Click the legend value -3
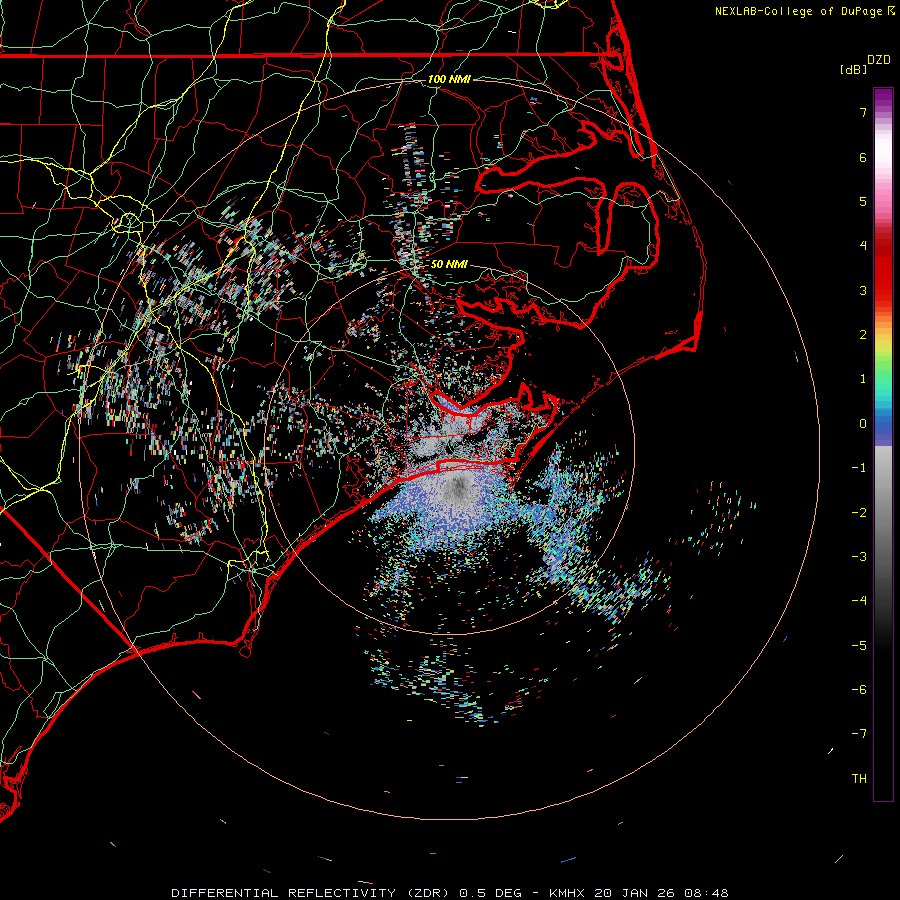 (859, 557)
